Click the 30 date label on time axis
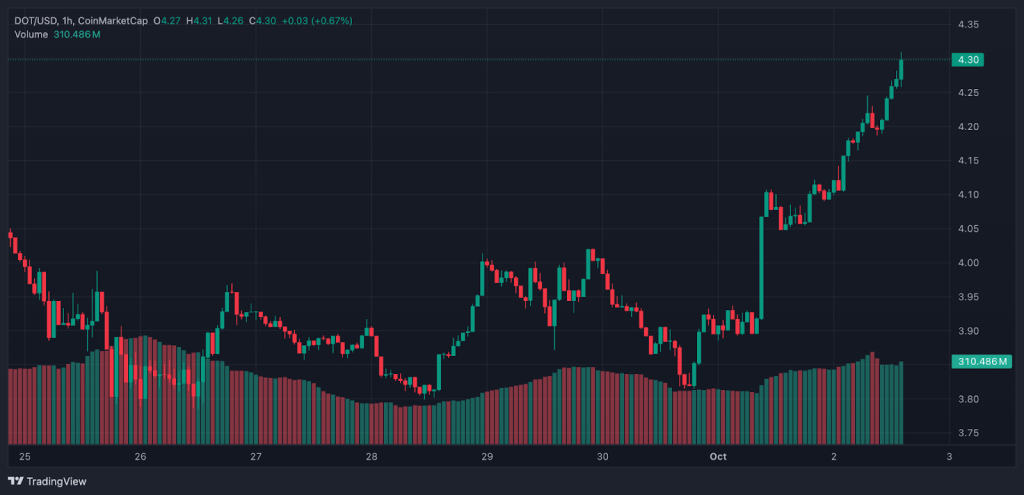The image size is (1024, 495). (x=602, y=456)
